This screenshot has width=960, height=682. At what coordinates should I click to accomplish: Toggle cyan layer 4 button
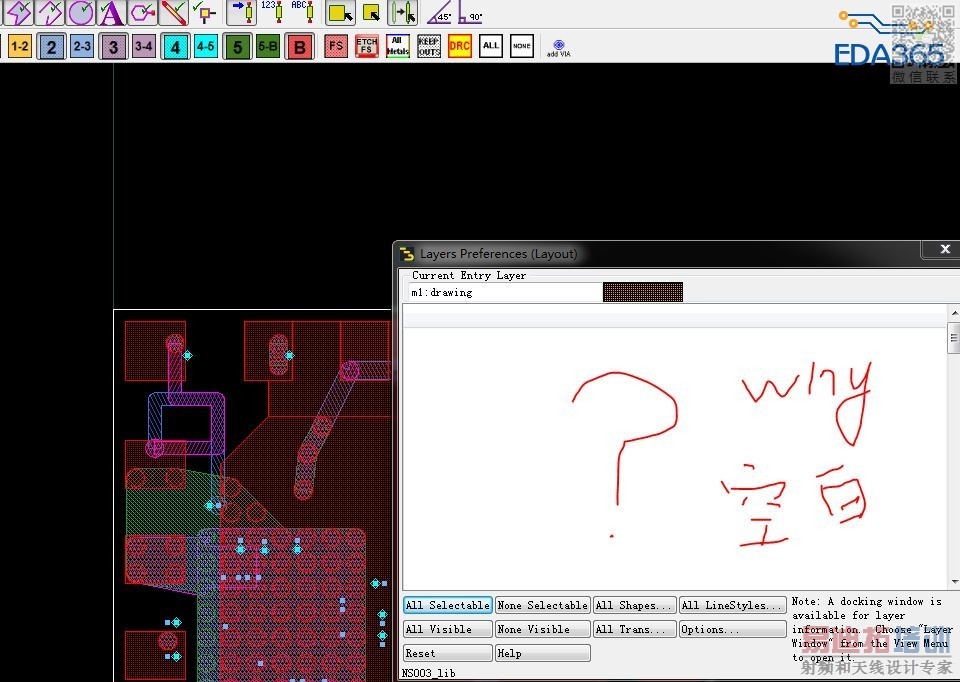(x=175, y=47)
